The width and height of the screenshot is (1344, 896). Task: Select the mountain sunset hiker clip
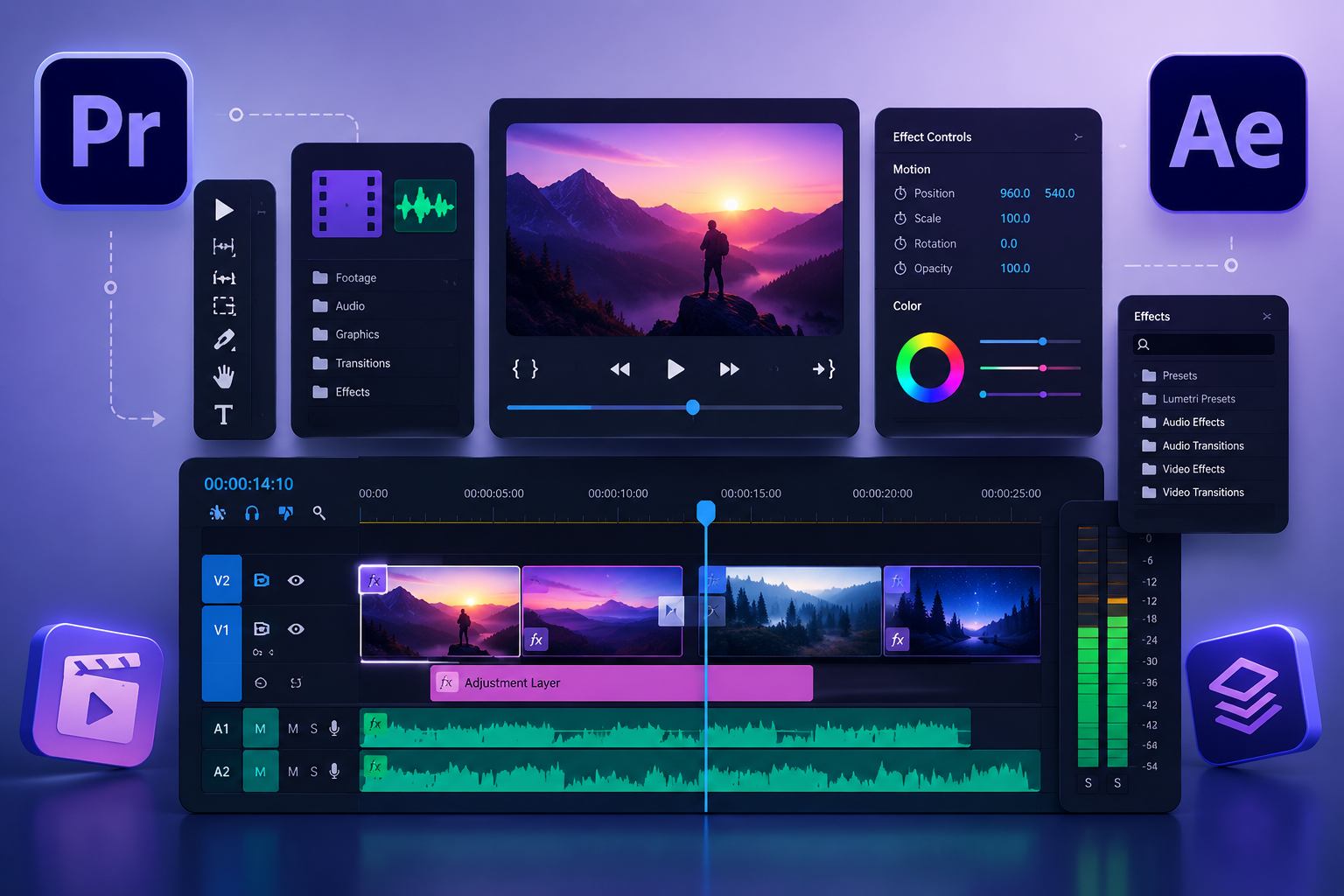pyautogui.click(x=440, y=612)
